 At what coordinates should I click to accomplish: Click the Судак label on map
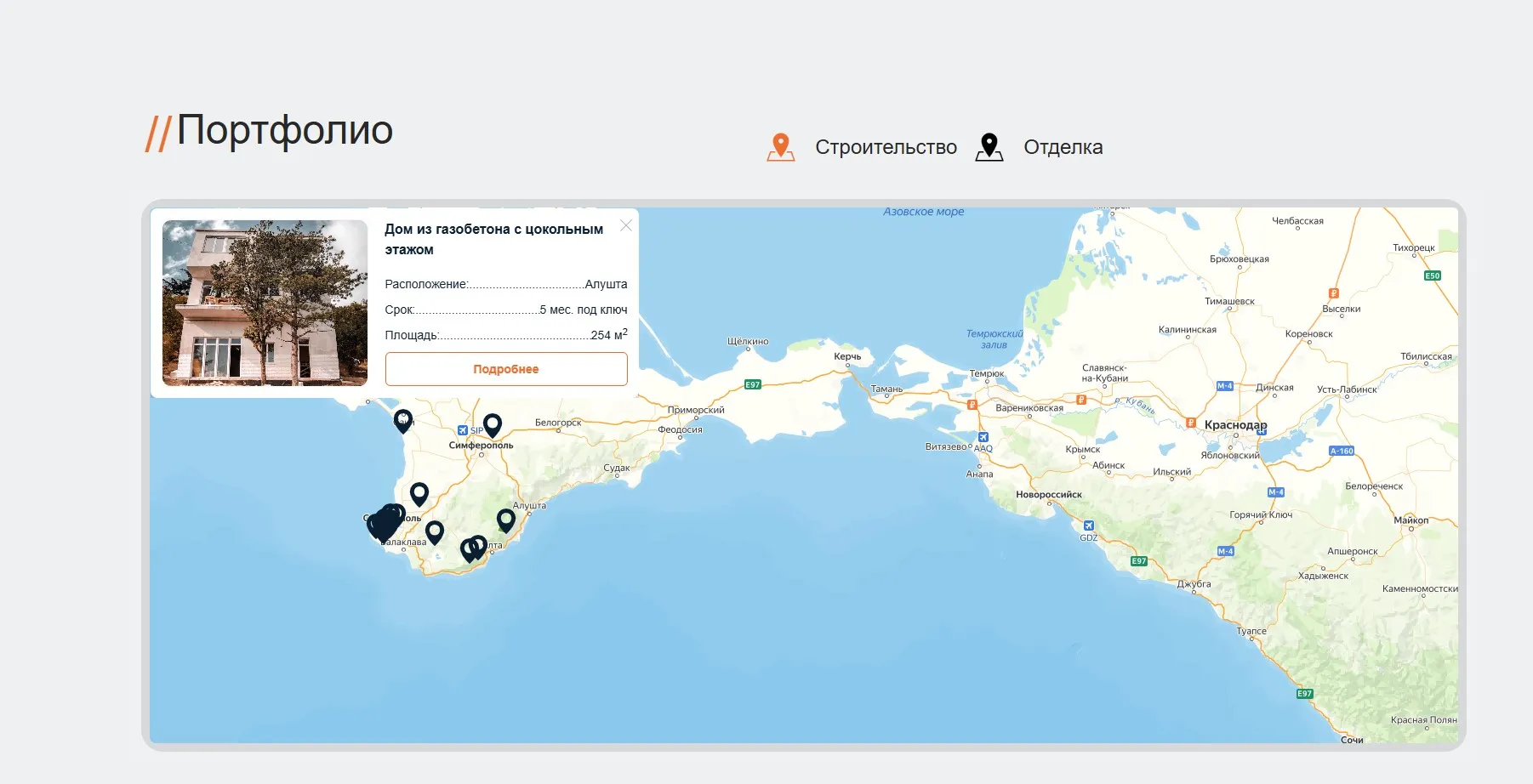(x=617, y=468)
